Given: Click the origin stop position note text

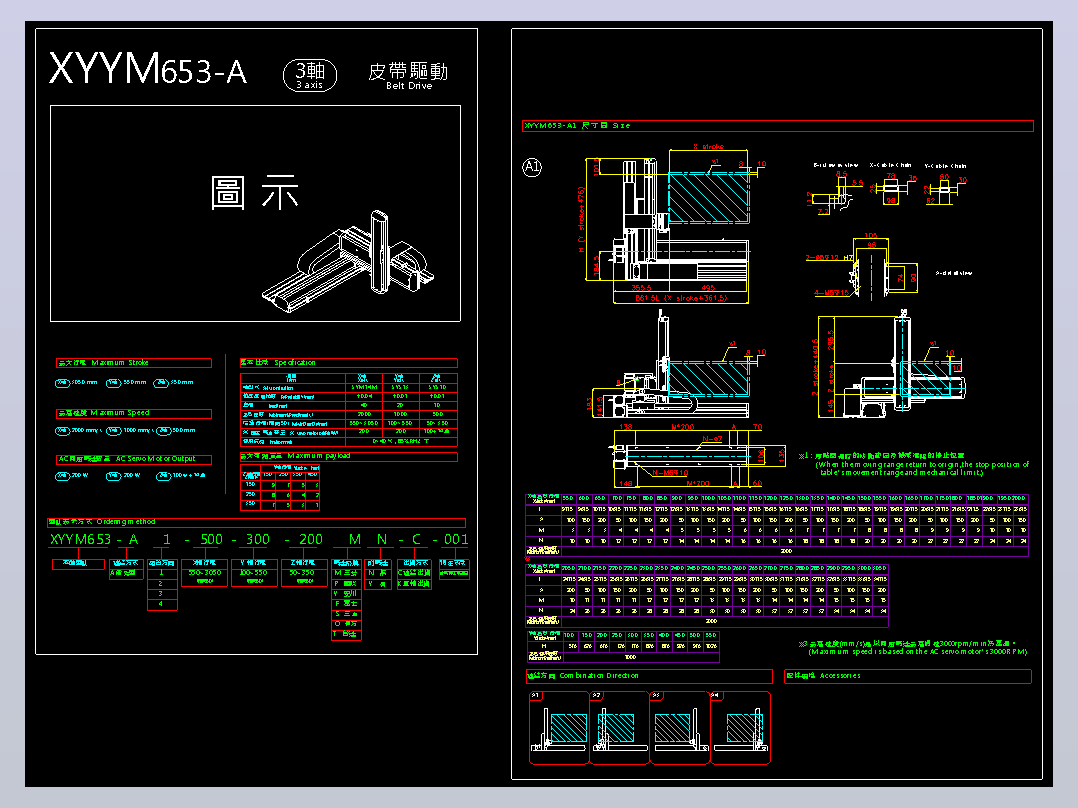Looking at the screenshot, I should pos(914,464).
